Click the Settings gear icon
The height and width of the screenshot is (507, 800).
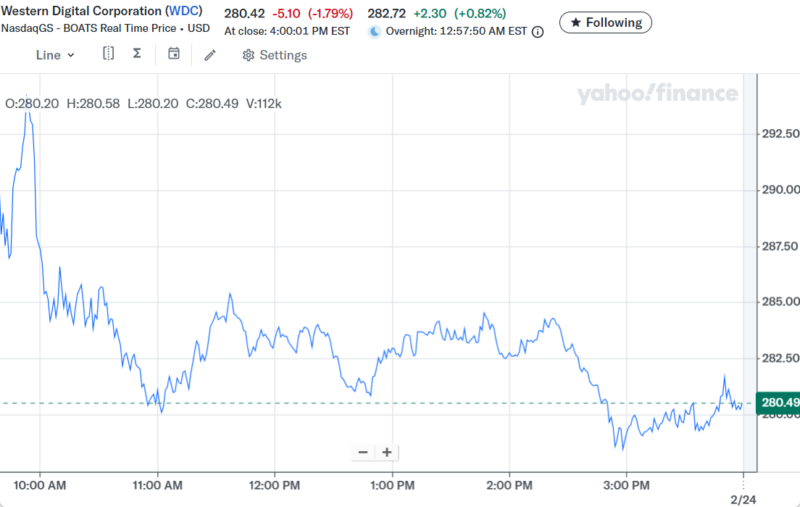[x=248, y=55]
